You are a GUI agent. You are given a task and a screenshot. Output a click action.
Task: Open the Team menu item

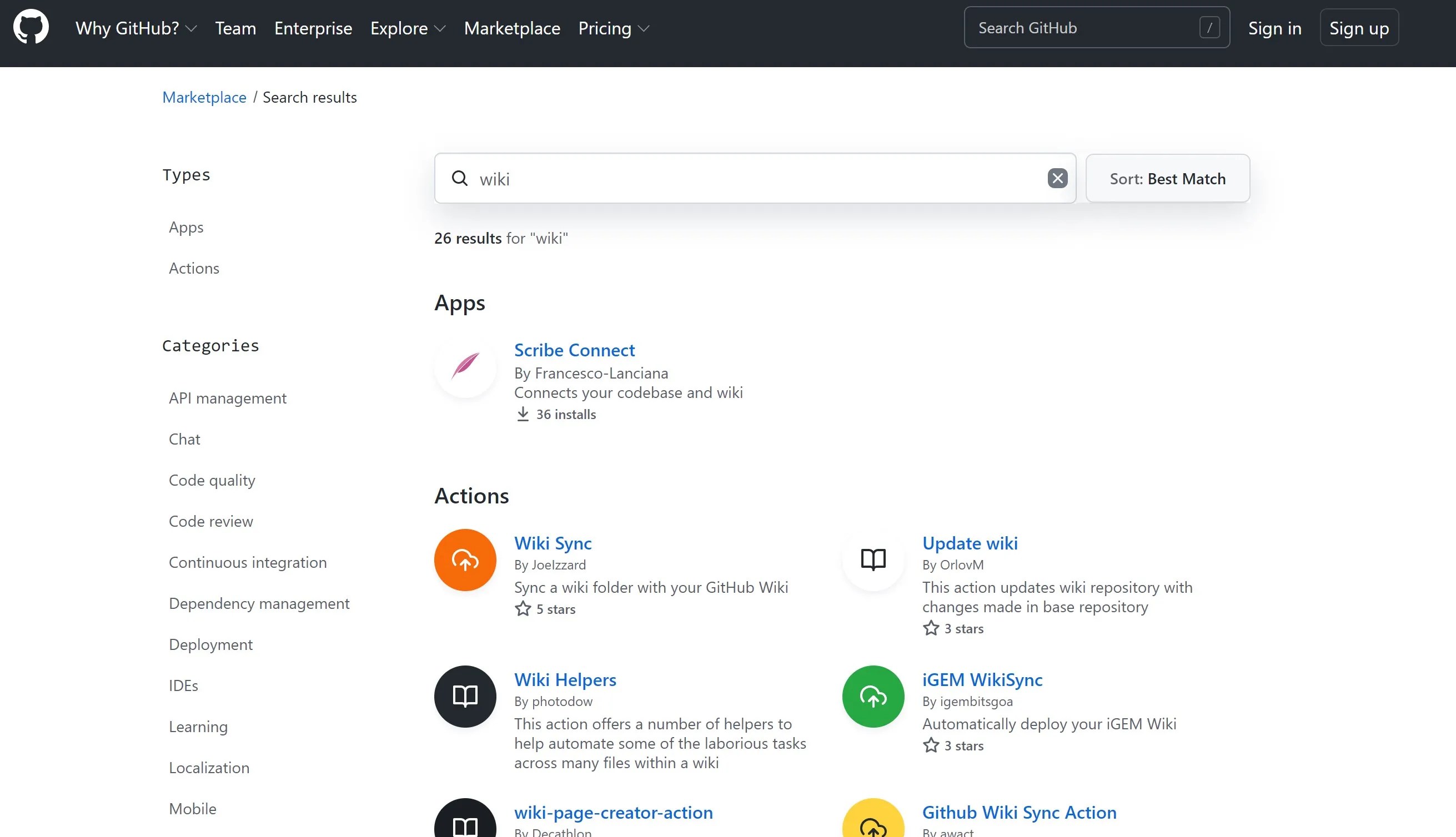(235, 28)
